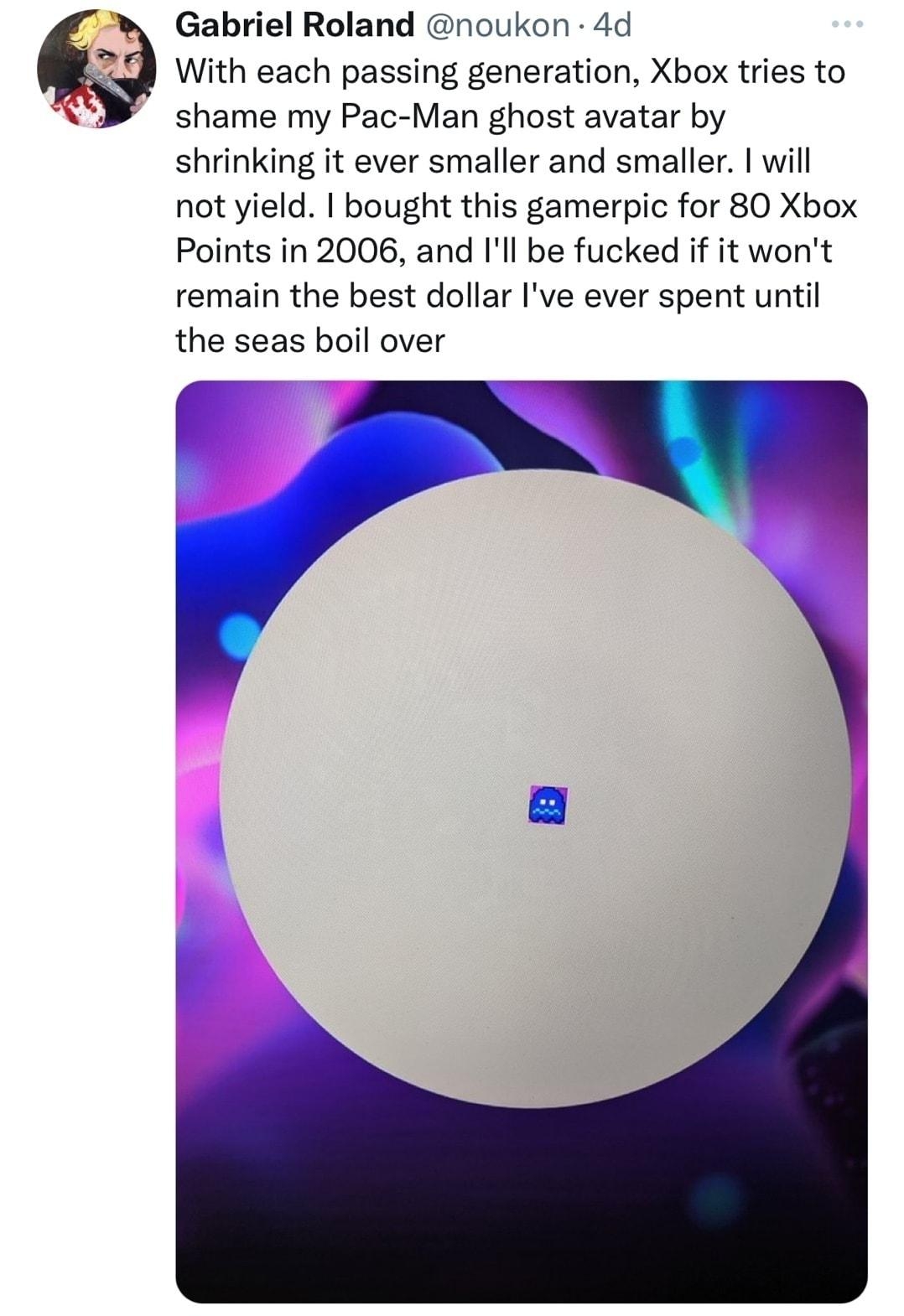
Task: Click the large gray circle in the photo
Action: point(537,788)
